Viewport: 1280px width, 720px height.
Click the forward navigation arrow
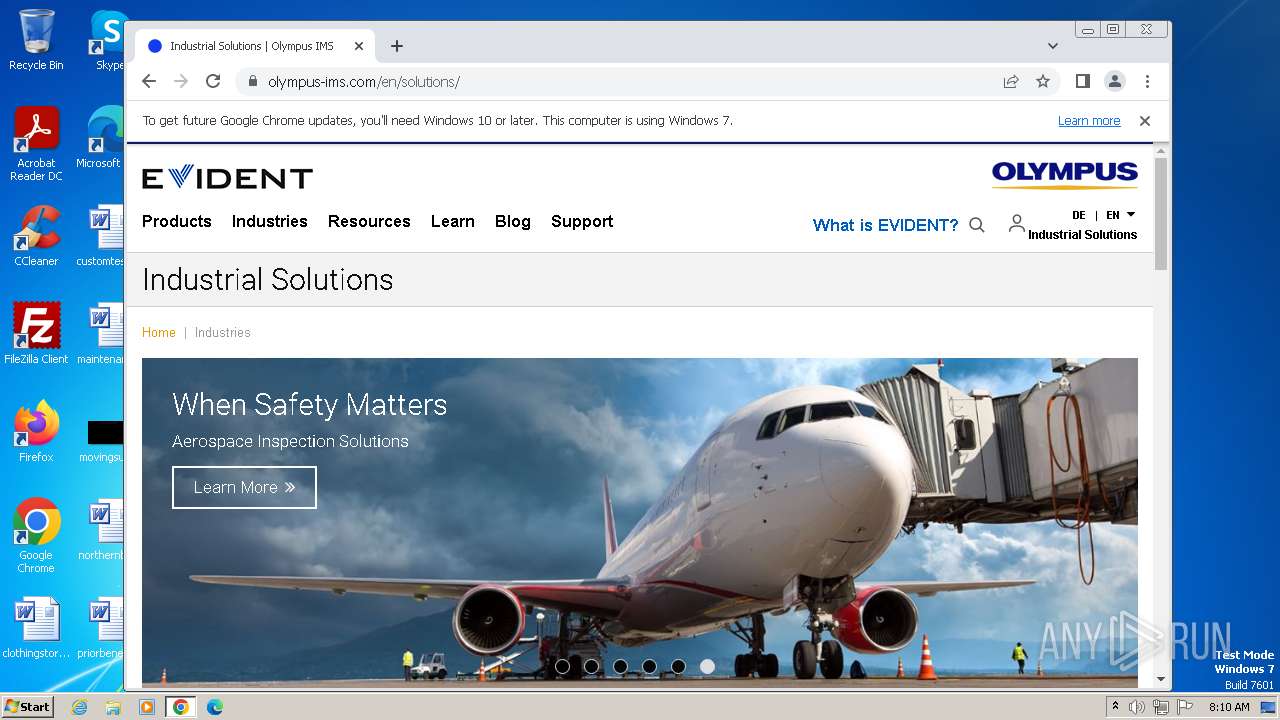click(x=181, y=81)
